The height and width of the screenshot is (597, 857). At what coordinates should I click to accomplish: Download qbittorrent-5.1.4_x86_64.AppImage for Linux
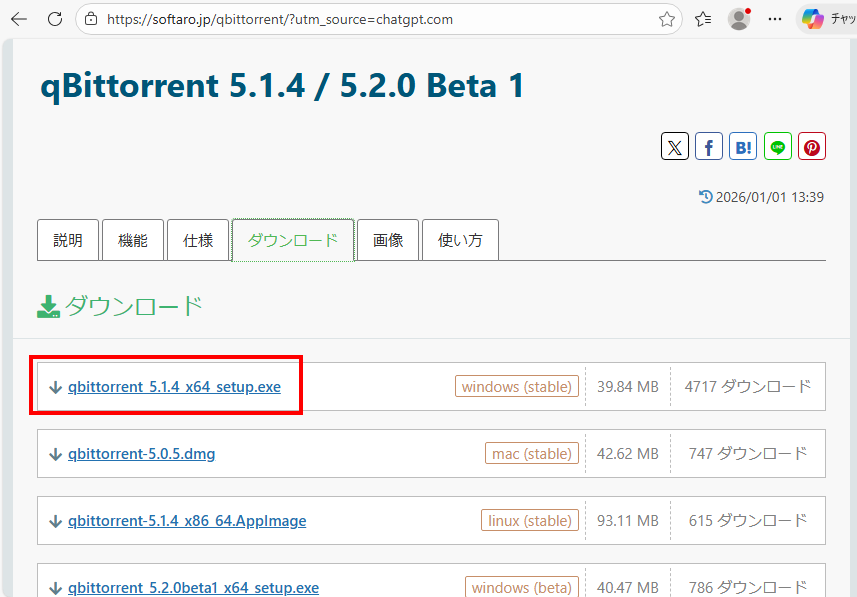click(x=187, y=521)
